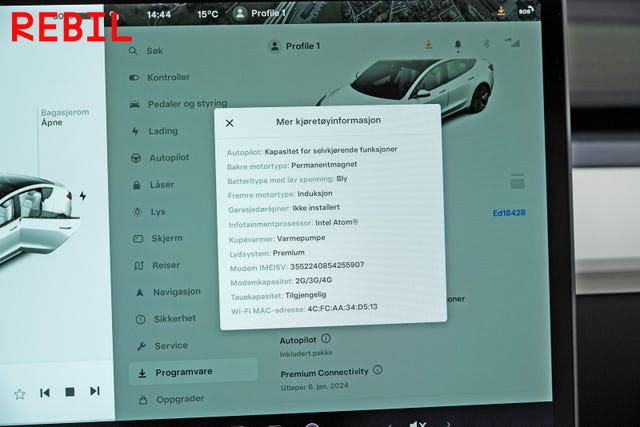
Task: Click the arrow icon beside Navigasjon
Action: coord(140,292)
